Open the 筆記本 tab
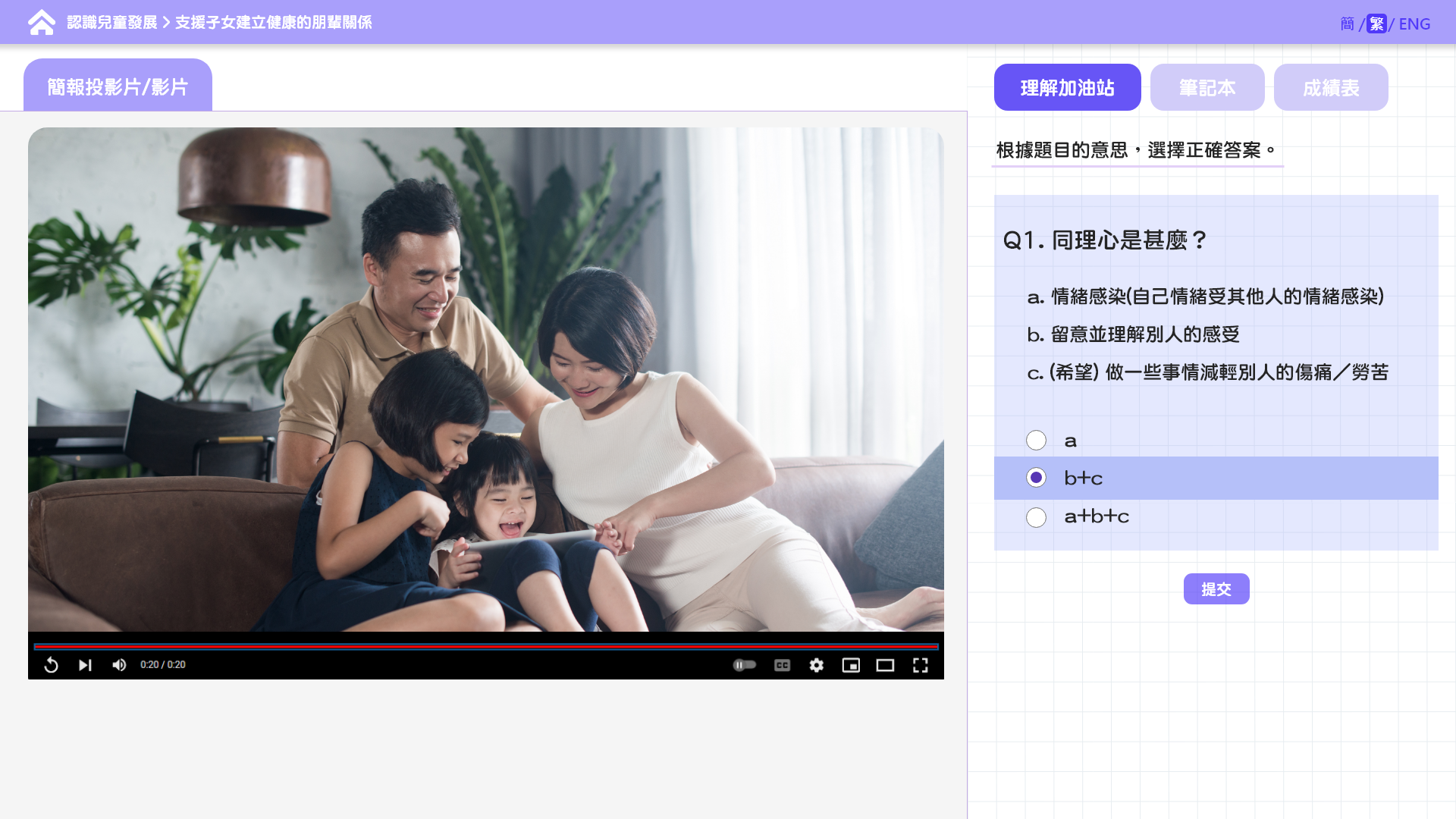This screenshot has width=1456, height=819. (1207, 87)
